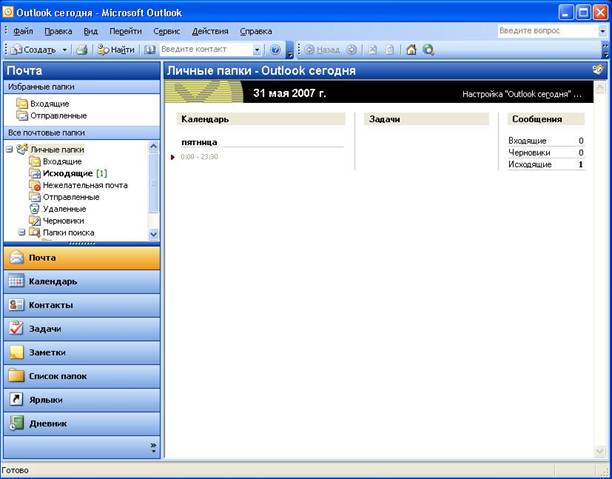Open the Journal (Дневник) pane
The image size is (612, 479).
(82, 424)
